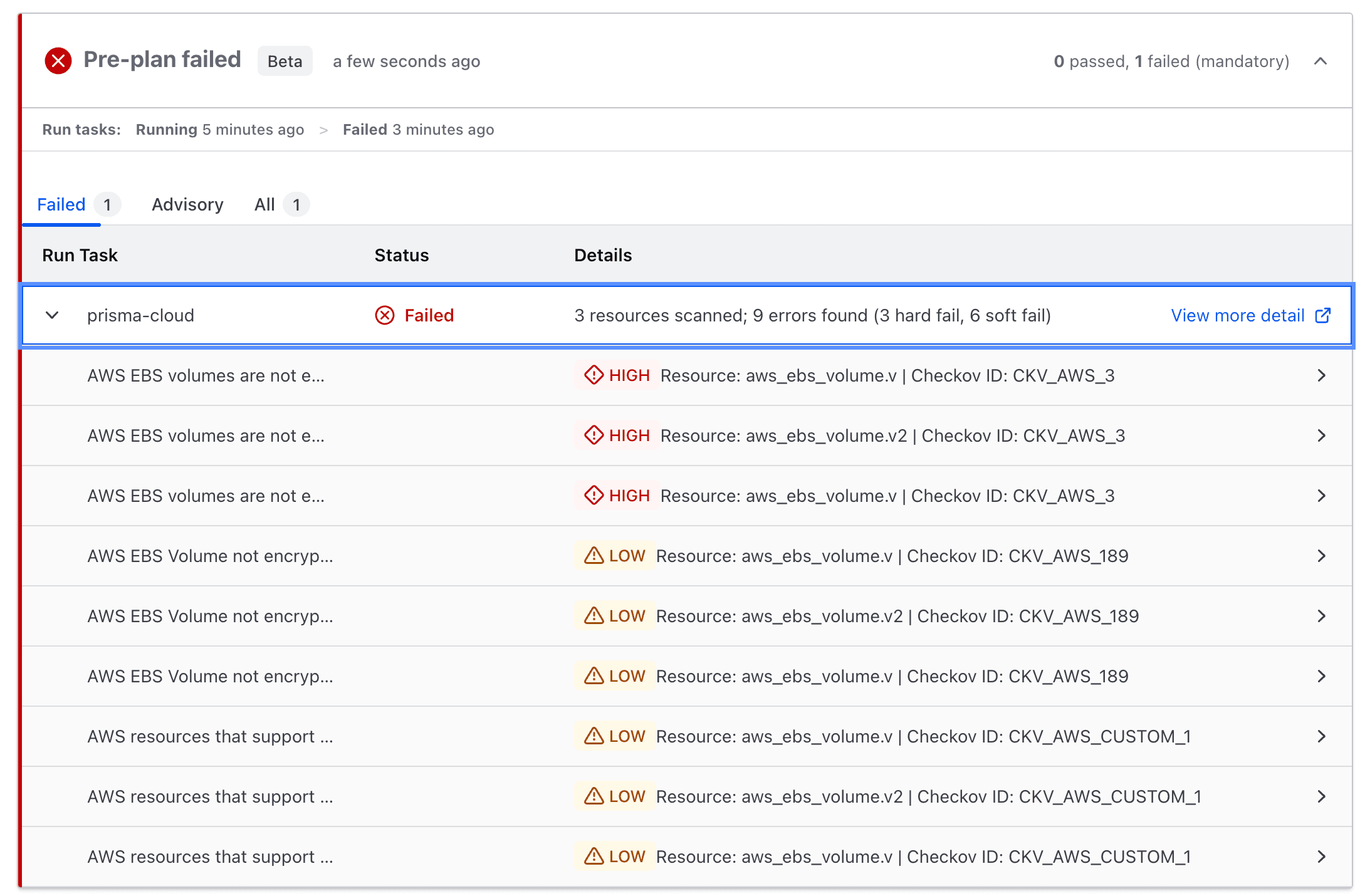Click the LOW warning icon for CKV_AWS_CUSTOM_1 on aws_ebs_volume.v2
1365x896 pixels.
tap(594, 796)
